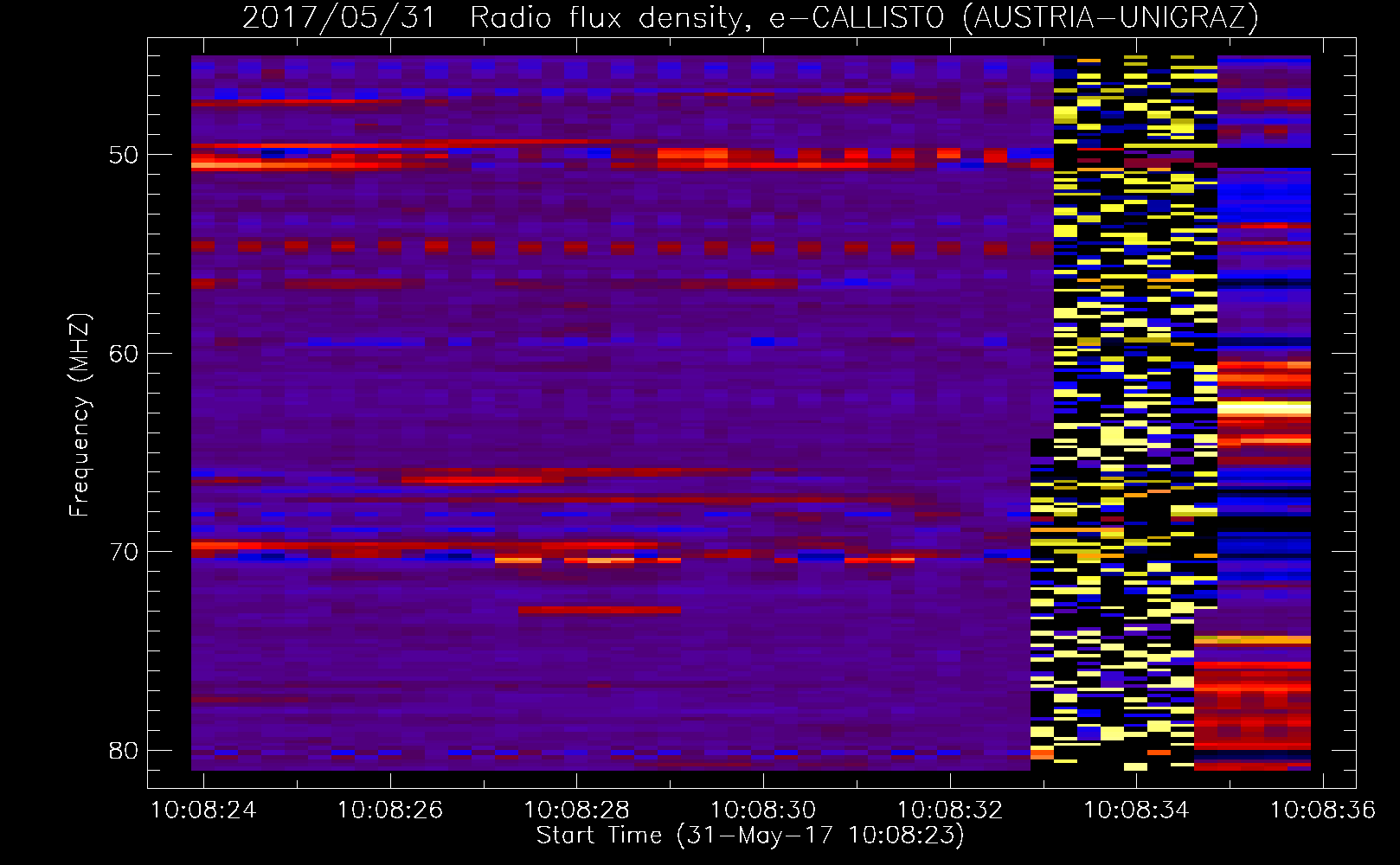Click the 10:08:36 time tick label
1400x865 pixels.
[1322, 811]
